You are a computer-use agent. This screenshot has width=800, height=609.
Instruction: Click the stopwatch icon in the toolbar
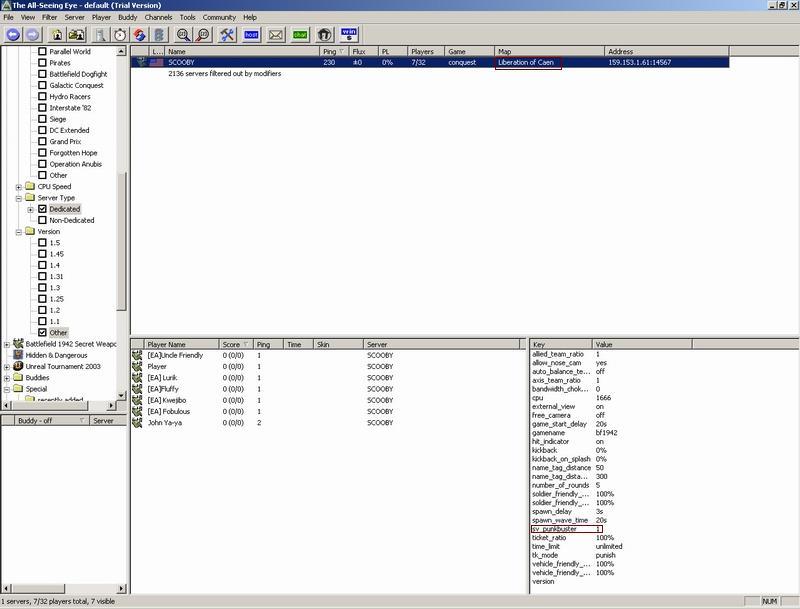pos(120,34)
